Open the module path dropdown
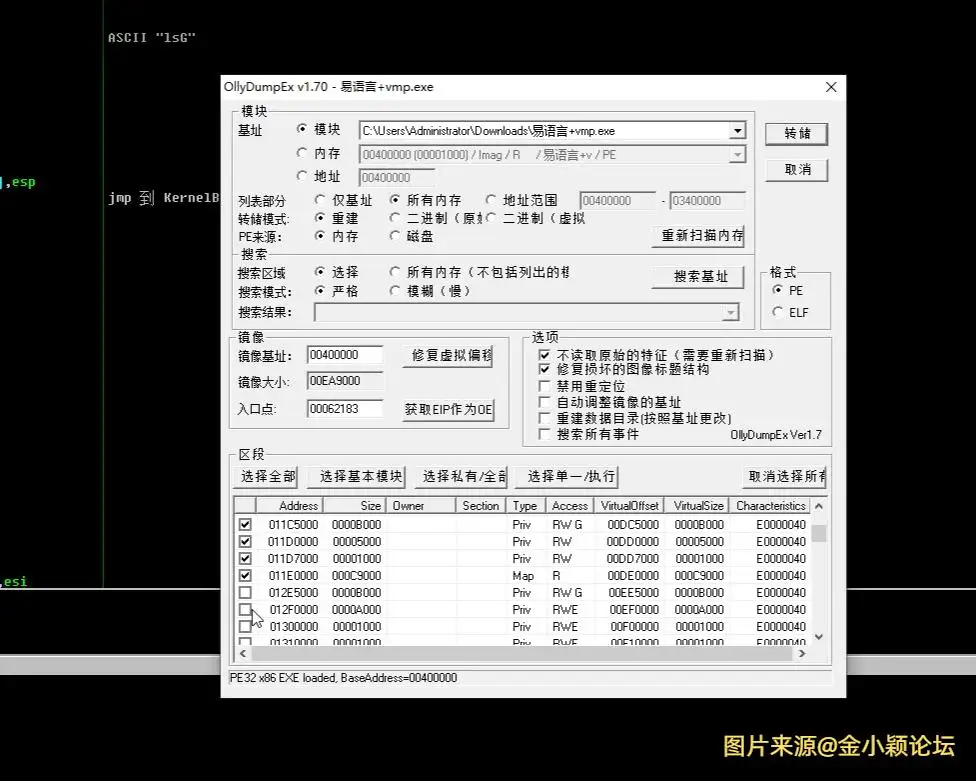Viewport: 976px width, 781px height. pyautogui.click(x=737, y=131)
